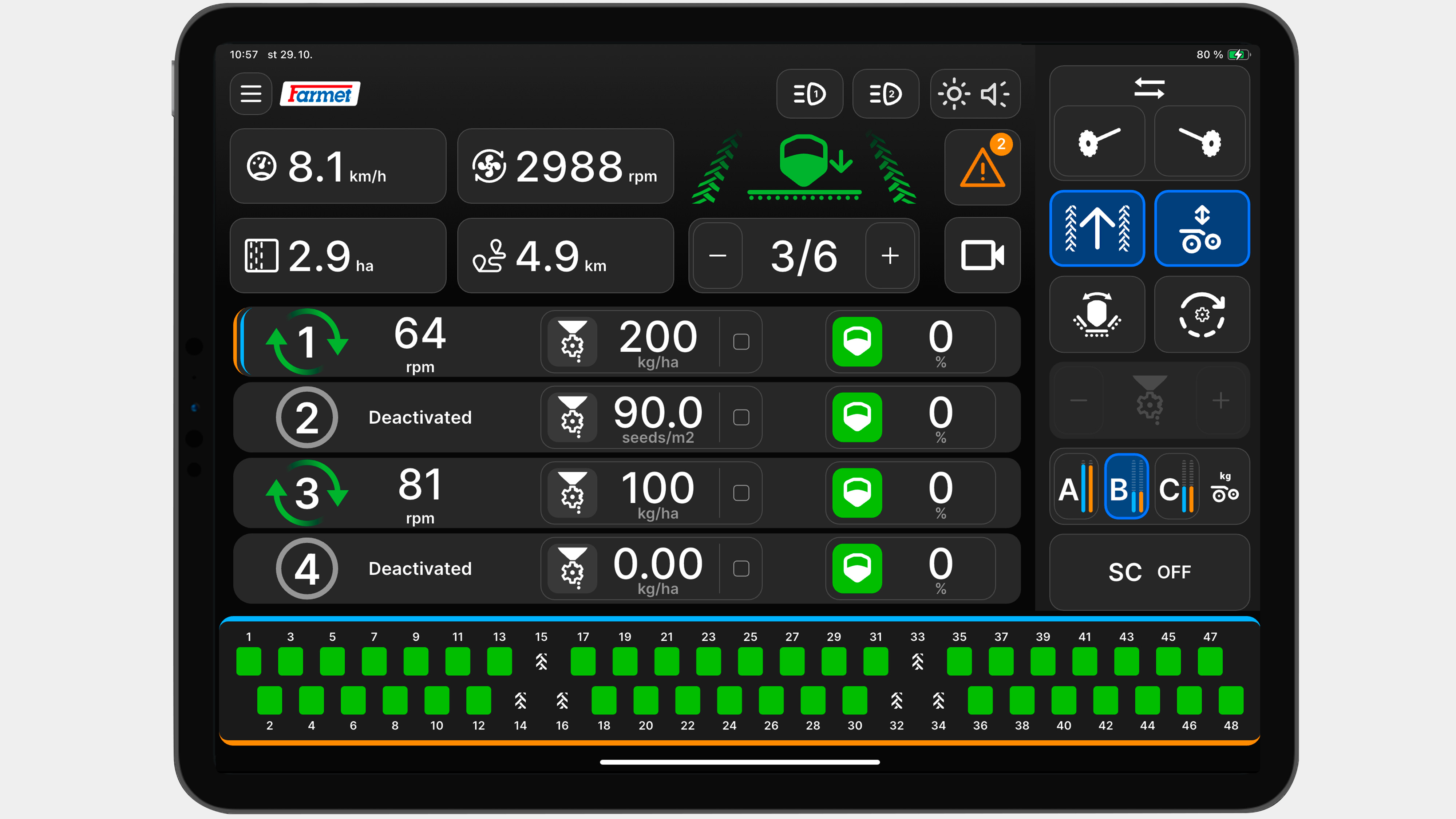Toggle work light 1 button
1456x819 pixels.
click(x=810, y=94)
